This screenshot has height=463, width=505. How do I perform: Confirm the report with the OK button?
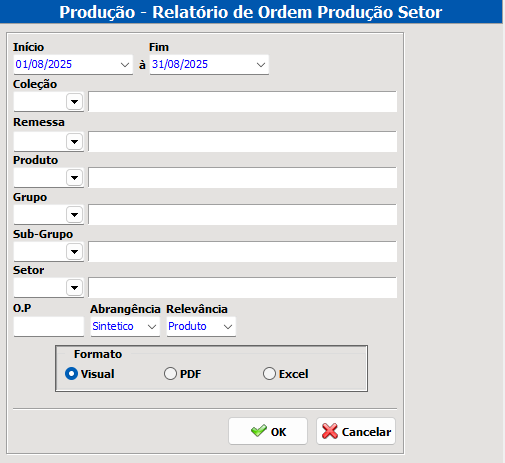point(268,431)
